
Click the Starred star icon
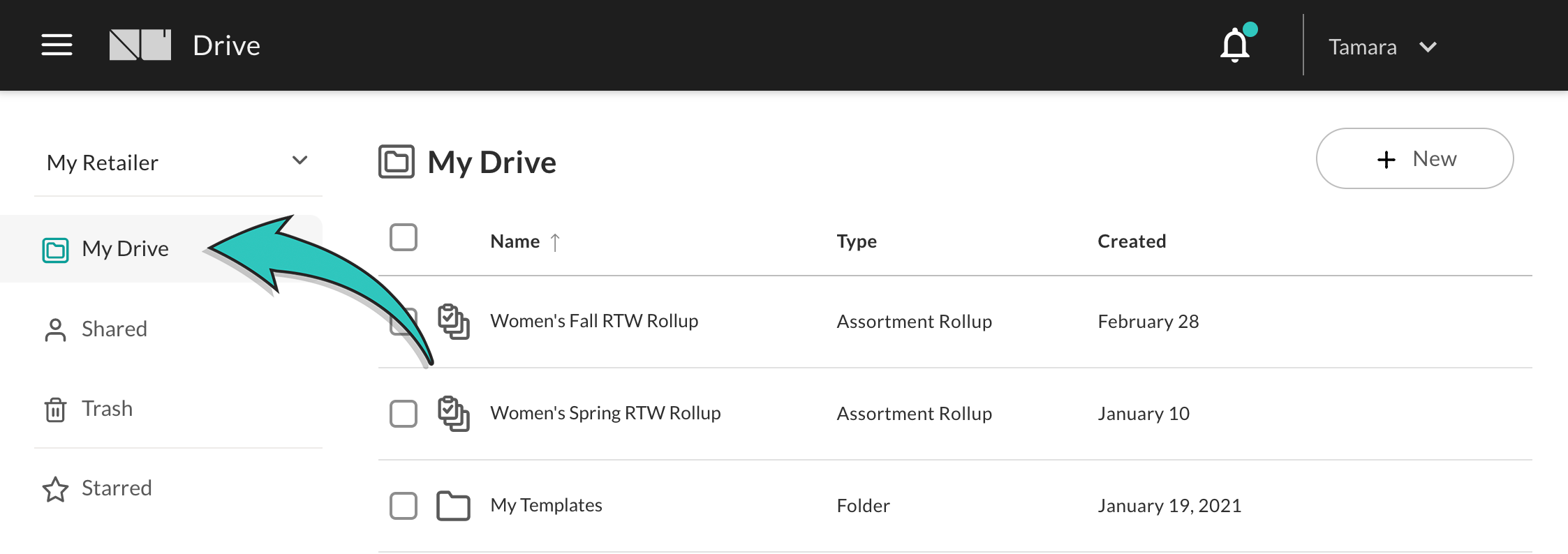[55, 489]
